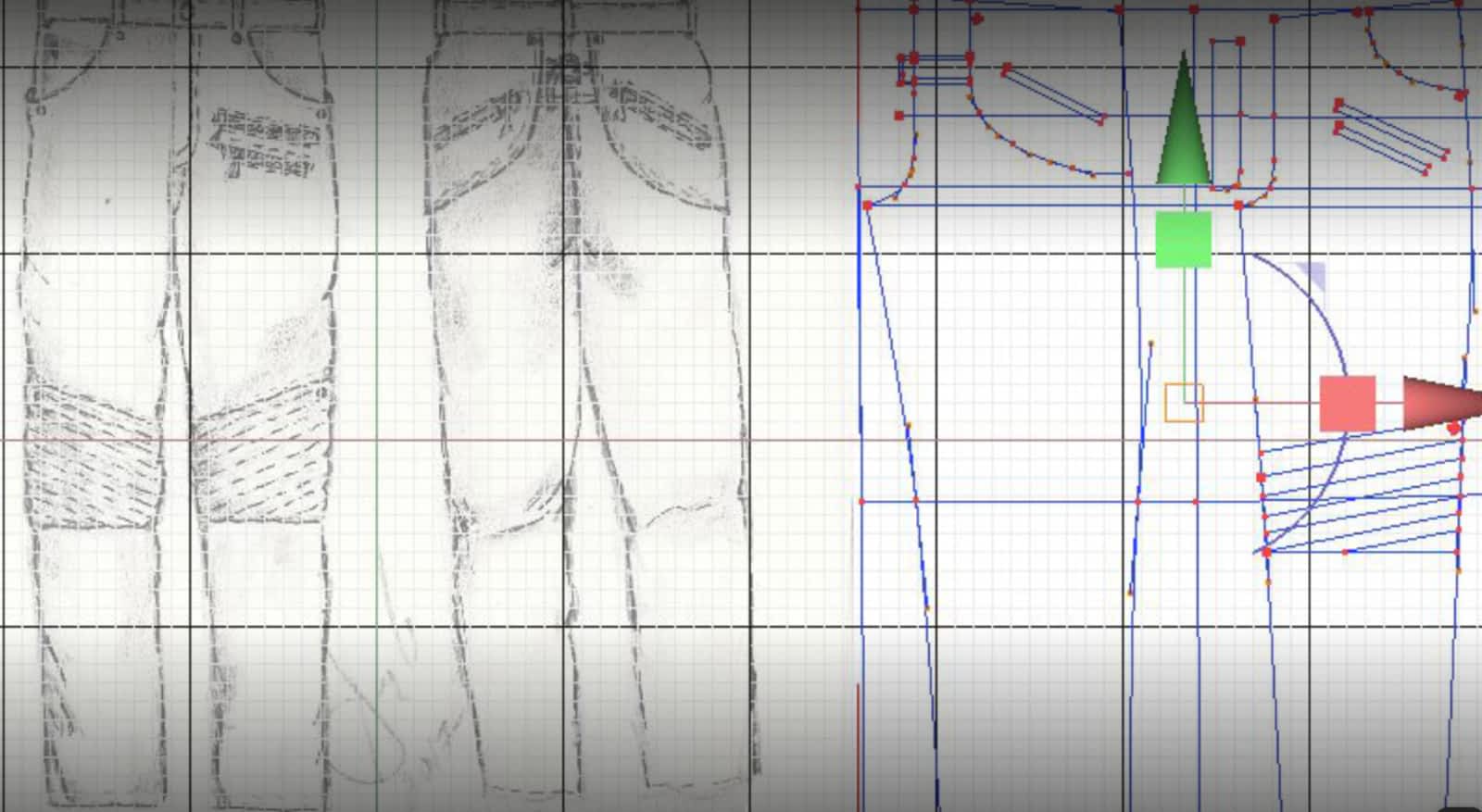Select the large red vertex at pattern's left hip corner
Screen dimensions: 1482x812
pos(867,205)
